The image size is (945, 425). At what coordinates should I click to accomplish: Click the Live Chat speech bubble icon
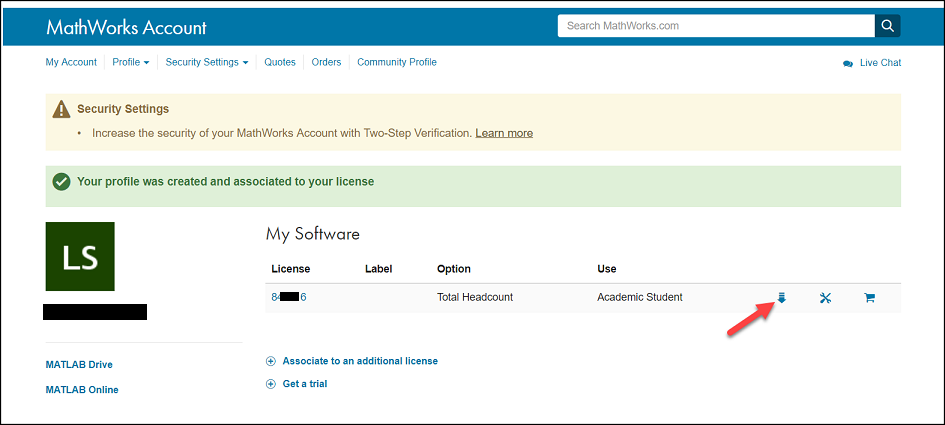848,63
